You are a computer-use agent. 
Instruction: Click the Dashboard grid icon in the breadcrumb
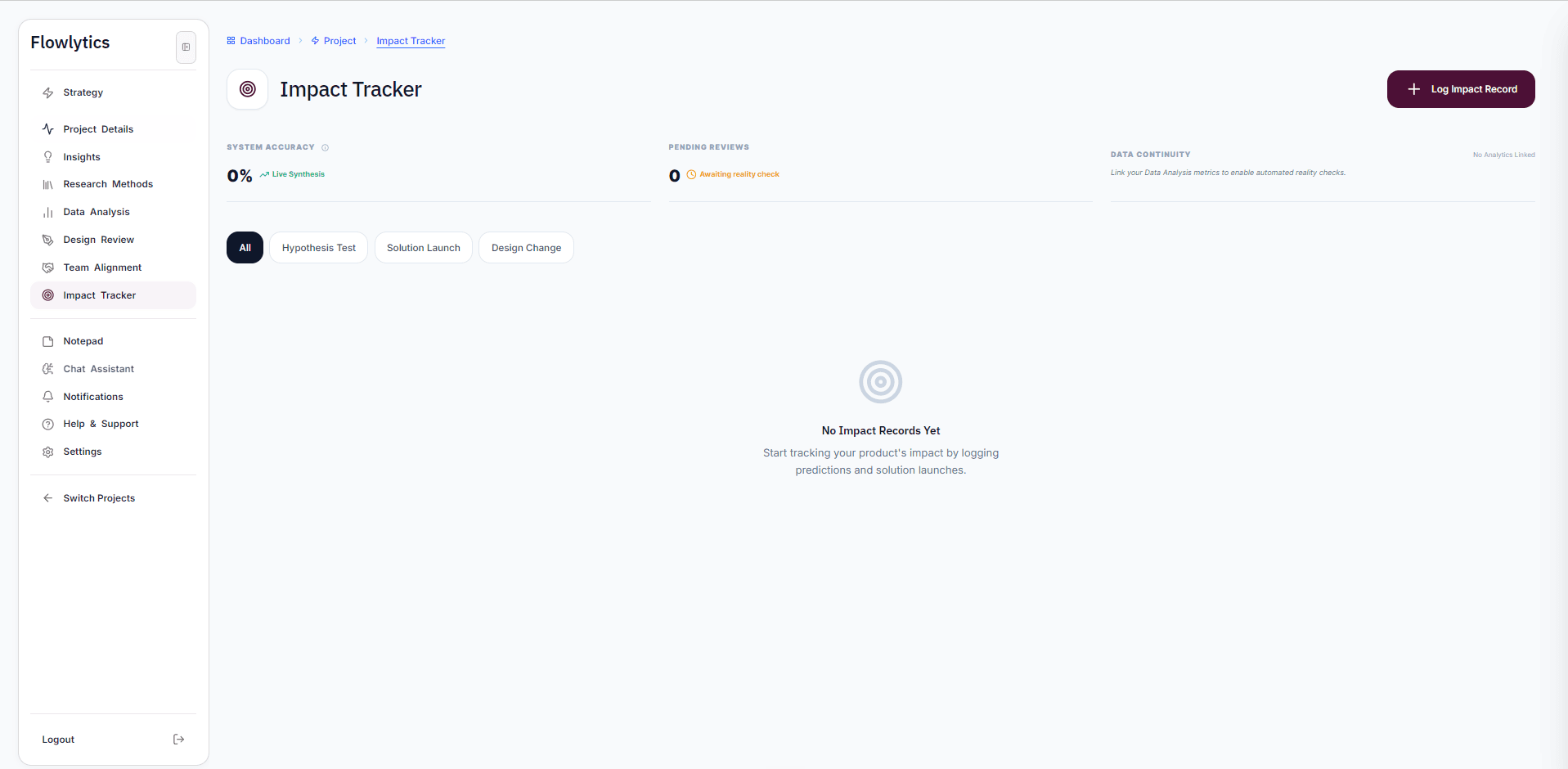click(231, 41)
